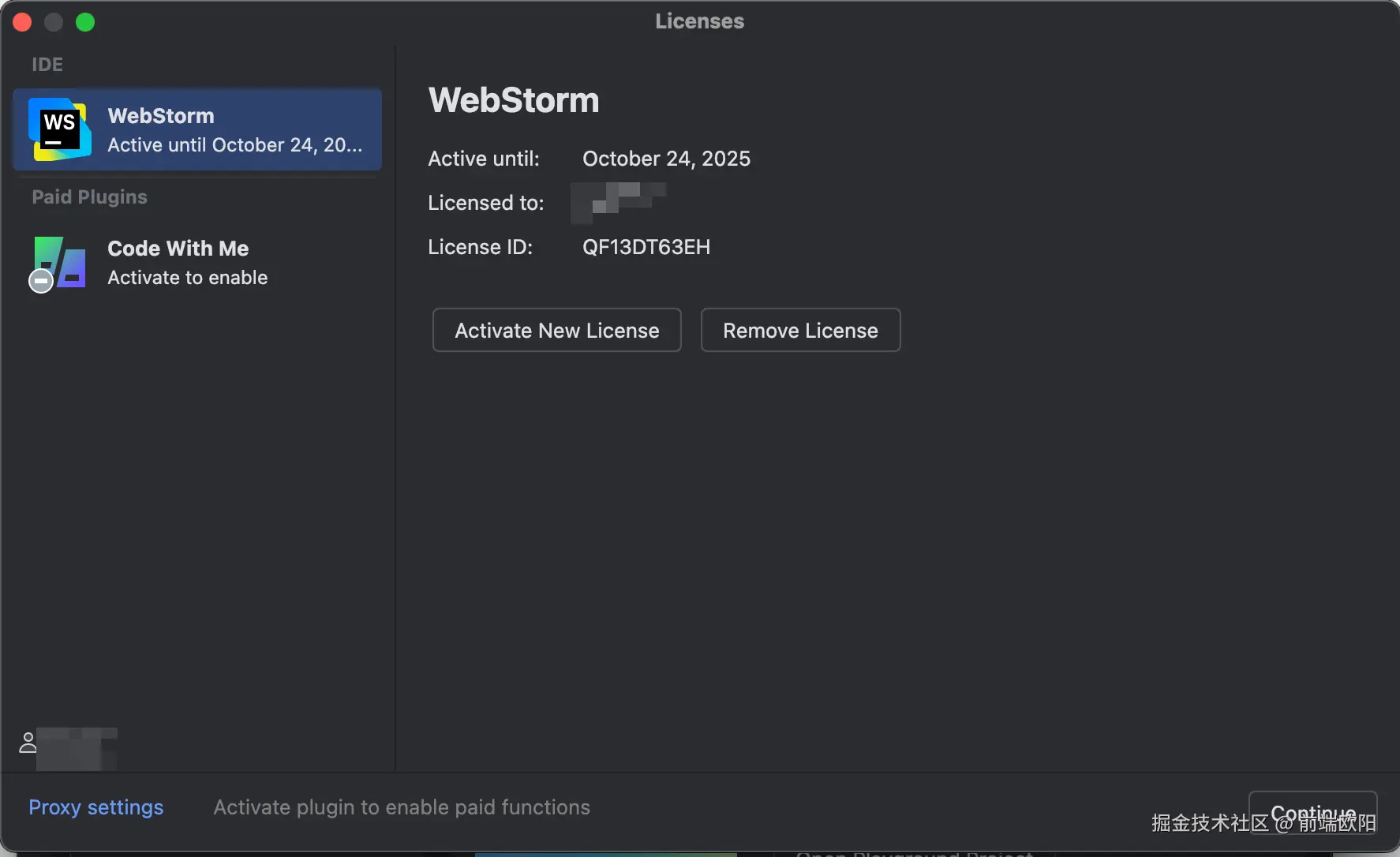Viewport: 1400px width, 857px height.
Task: Click the IDE section header
Action: click(x=47, y=65)
